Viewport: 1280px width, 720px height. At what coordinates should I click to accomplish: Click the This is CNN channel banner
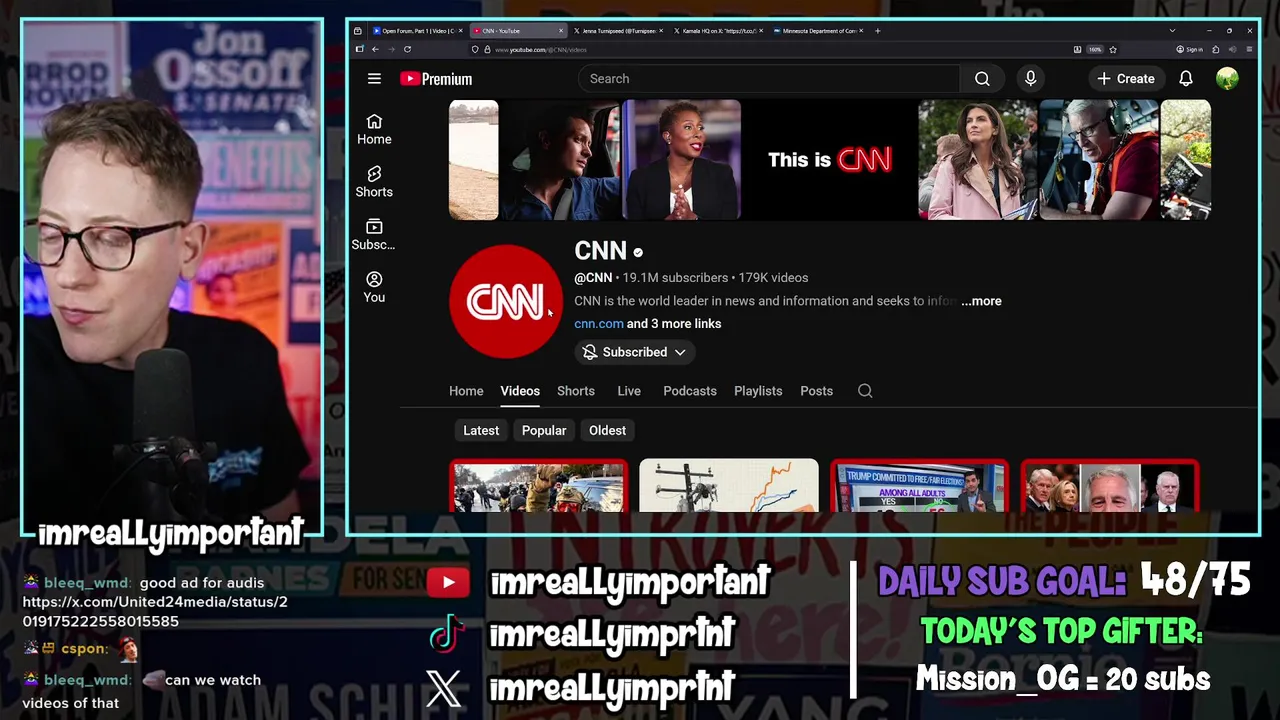coord(829,160)
